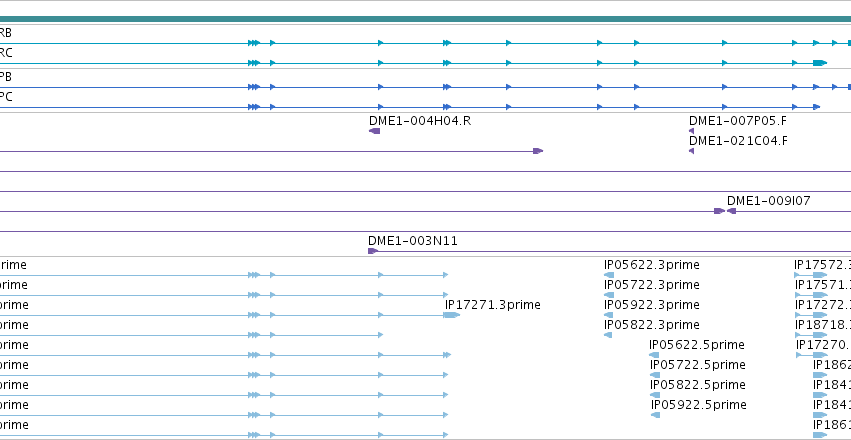Viewport: 851px width, 440px height.
Task: Select the DME1-003N11 feature label
Action: [412, 241]
